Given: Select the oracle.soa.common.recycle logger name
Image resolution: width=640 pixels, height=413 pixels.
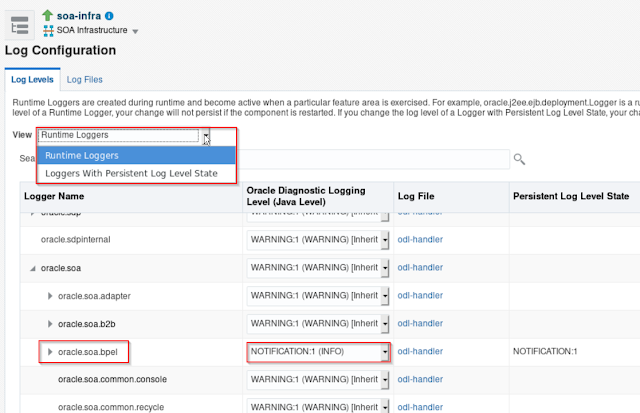Looking at the screenshot, I should tap(111, 407).
